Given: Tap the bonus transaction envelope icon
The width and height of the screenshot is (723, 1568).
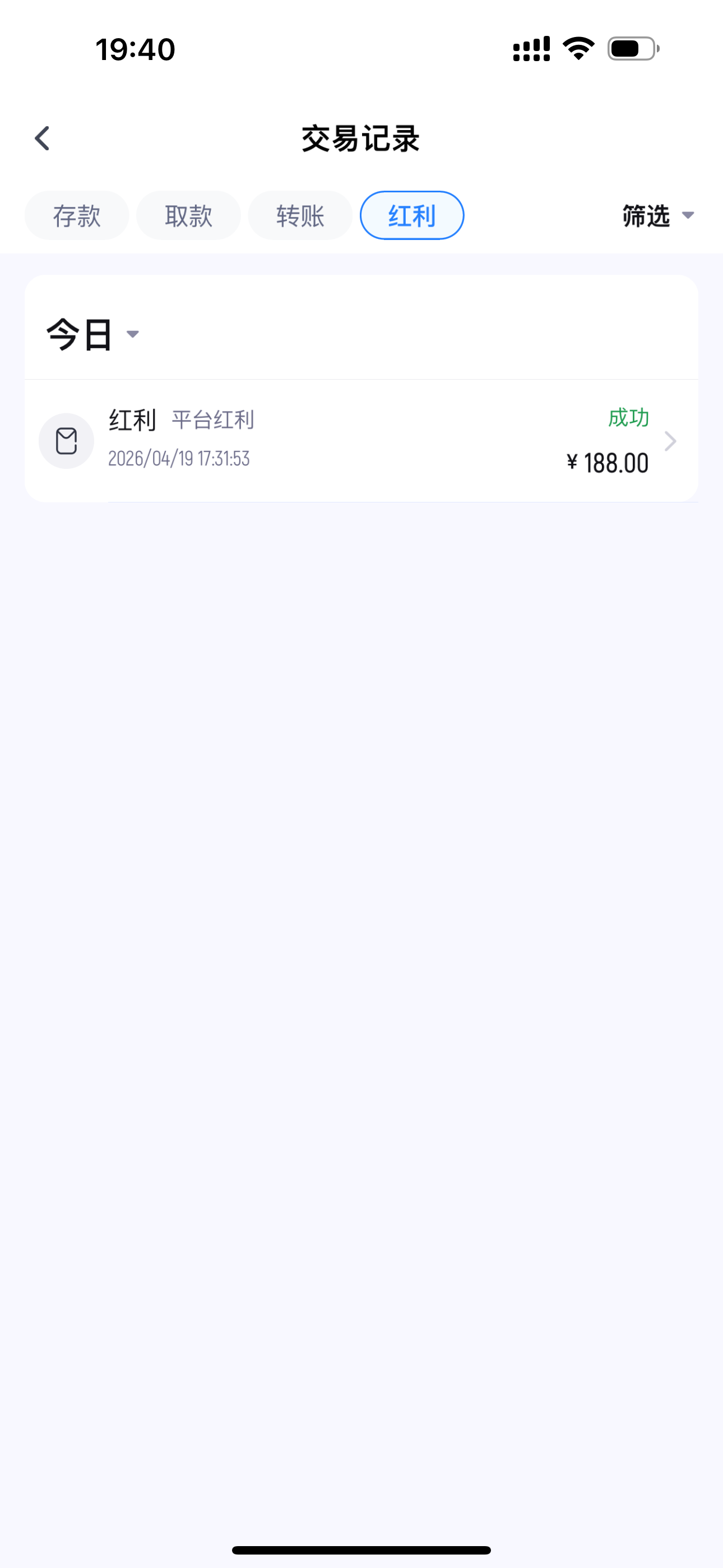Looking at the screenshot, I should pos(66,441).
